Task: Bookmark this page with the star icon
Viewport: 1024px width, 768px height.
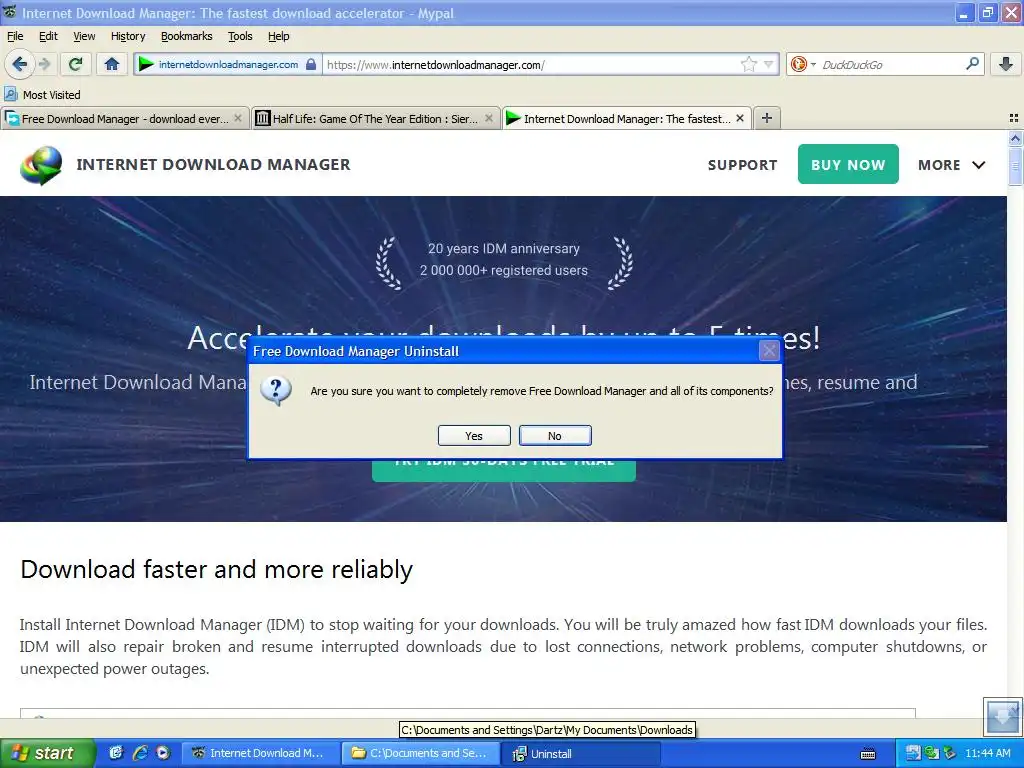Action: pos(748,64)
